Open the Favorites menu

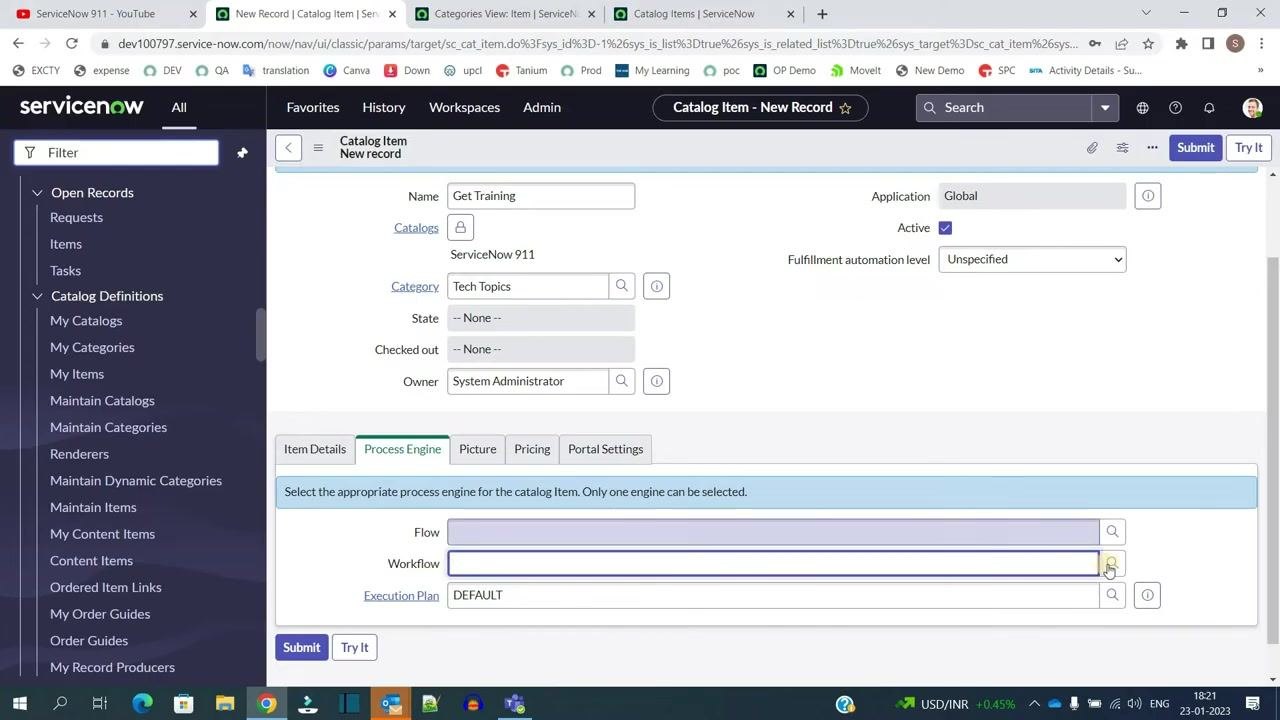pyautogui.click(x=313, y=107)
